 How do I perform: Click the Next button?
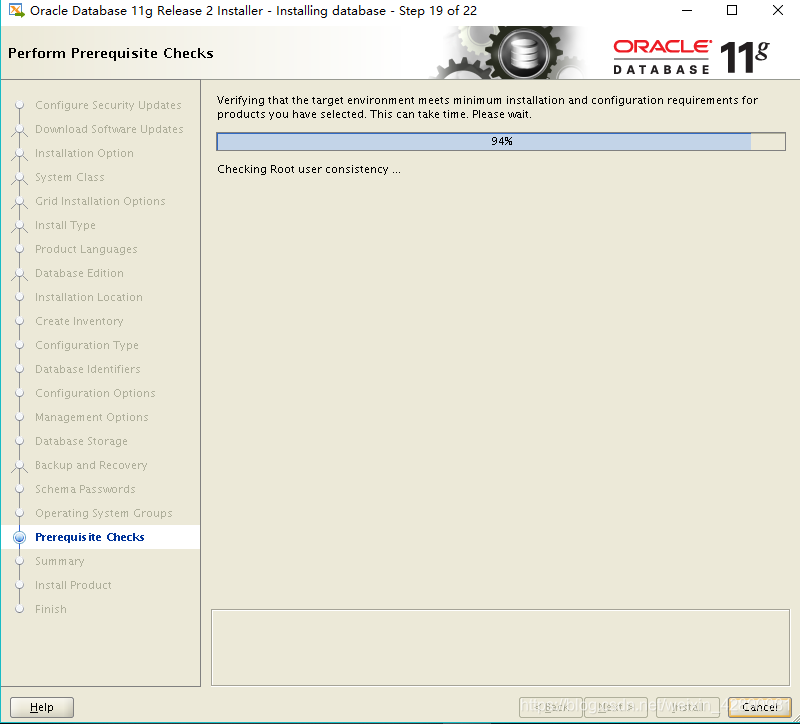pyautogui.click(x=616, y=707)
